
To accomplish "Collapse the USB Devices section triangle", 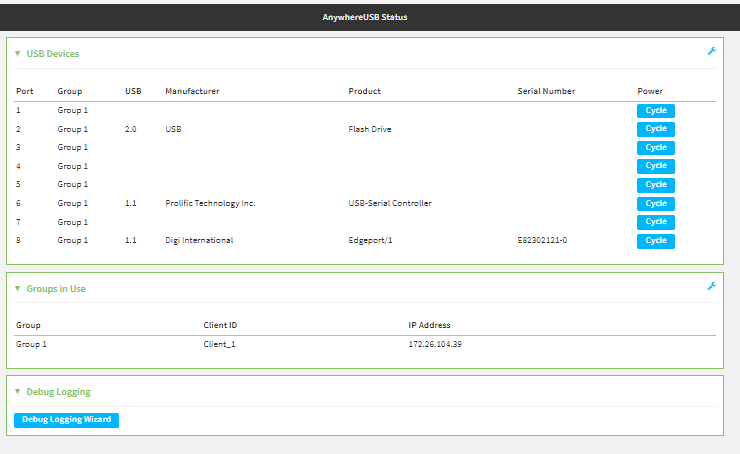I will [17, 54].
